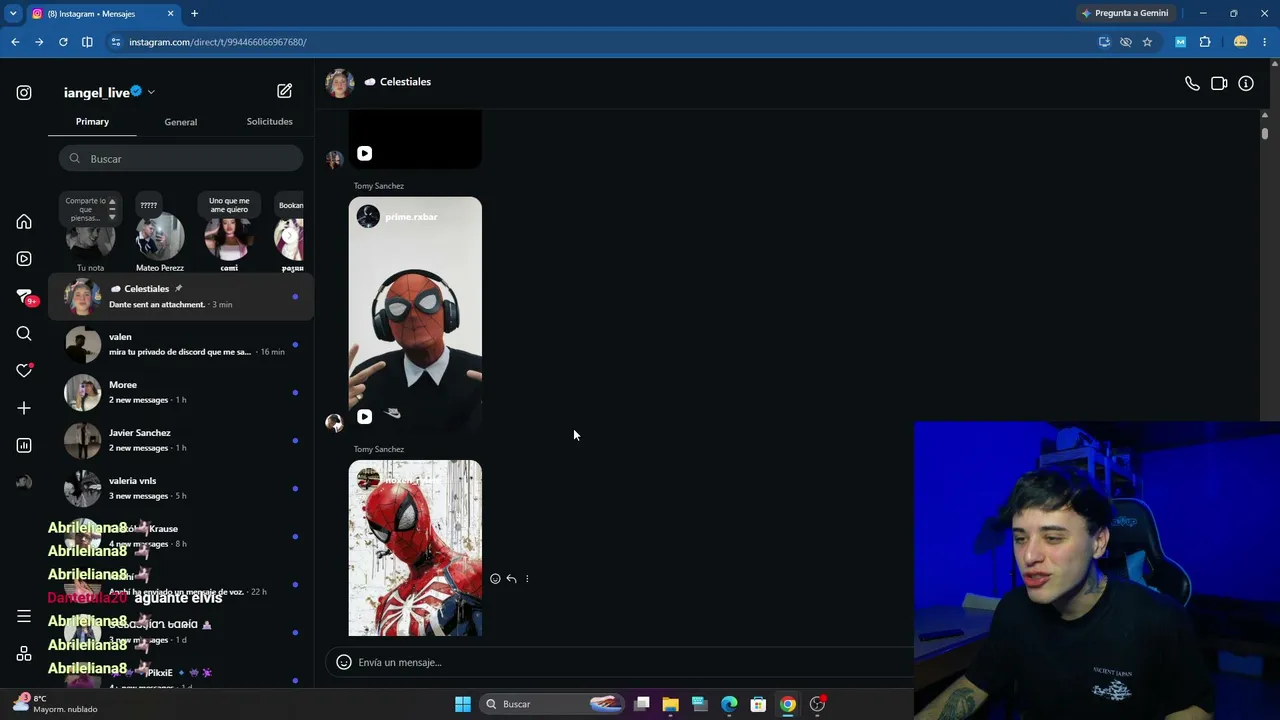1280x720 pixels.
Task: Open more options for the Spider-Man message
Action: [527, 579]
